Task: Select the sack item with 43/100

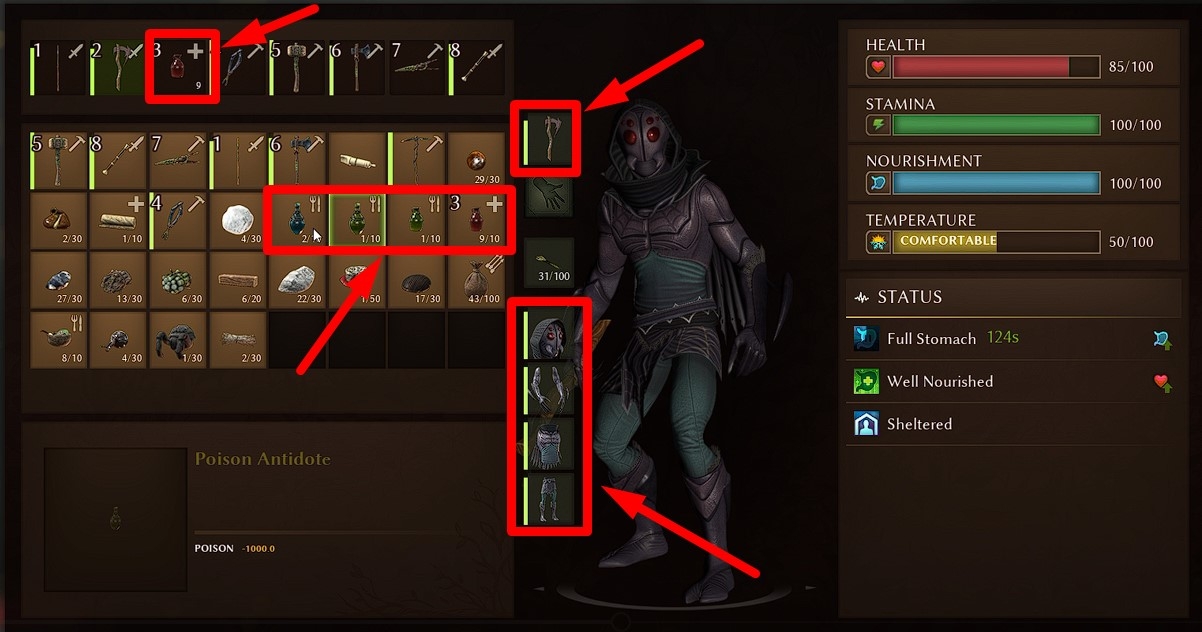Action: 477,279
